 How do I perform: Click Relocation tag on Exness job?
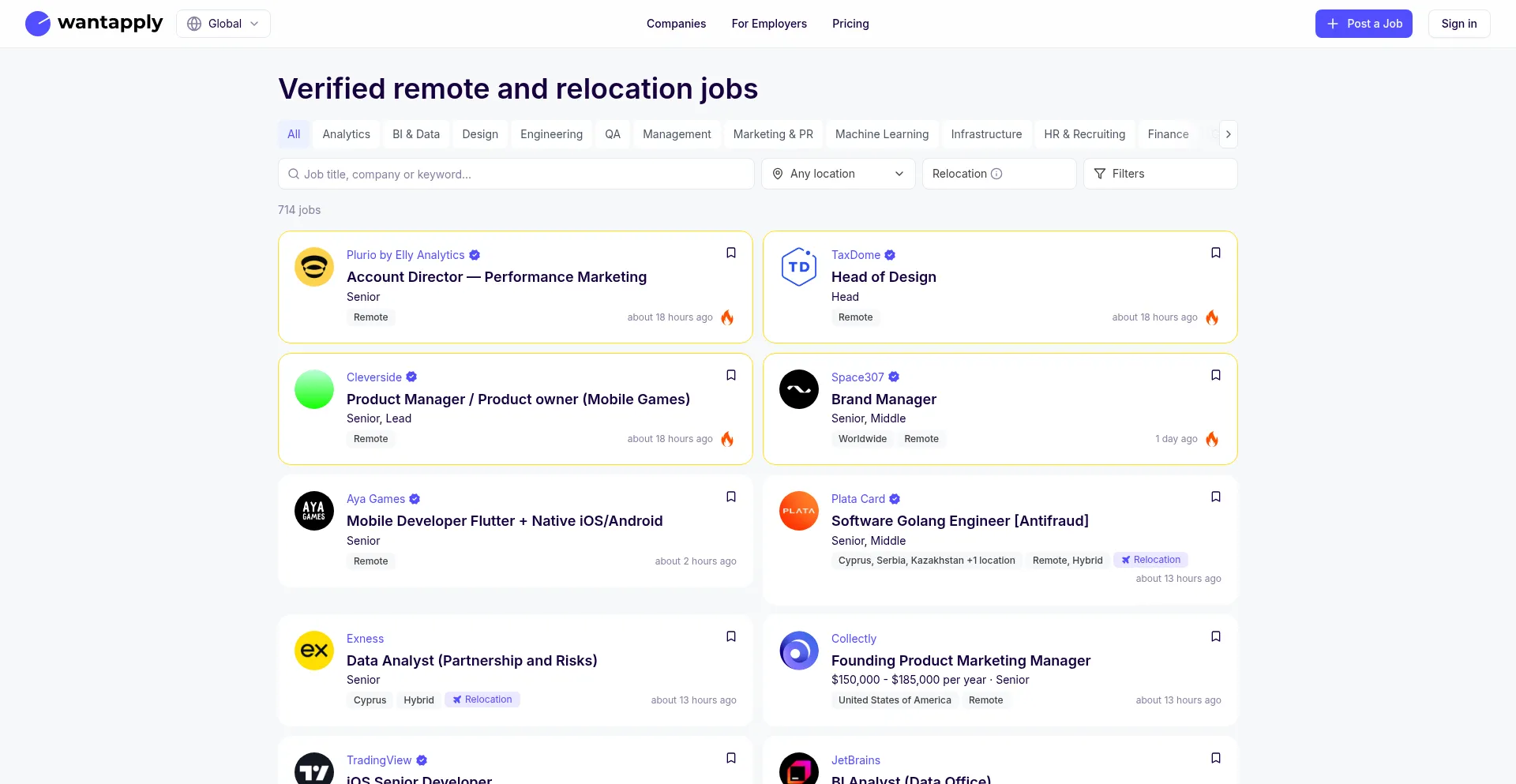[482, 700]
